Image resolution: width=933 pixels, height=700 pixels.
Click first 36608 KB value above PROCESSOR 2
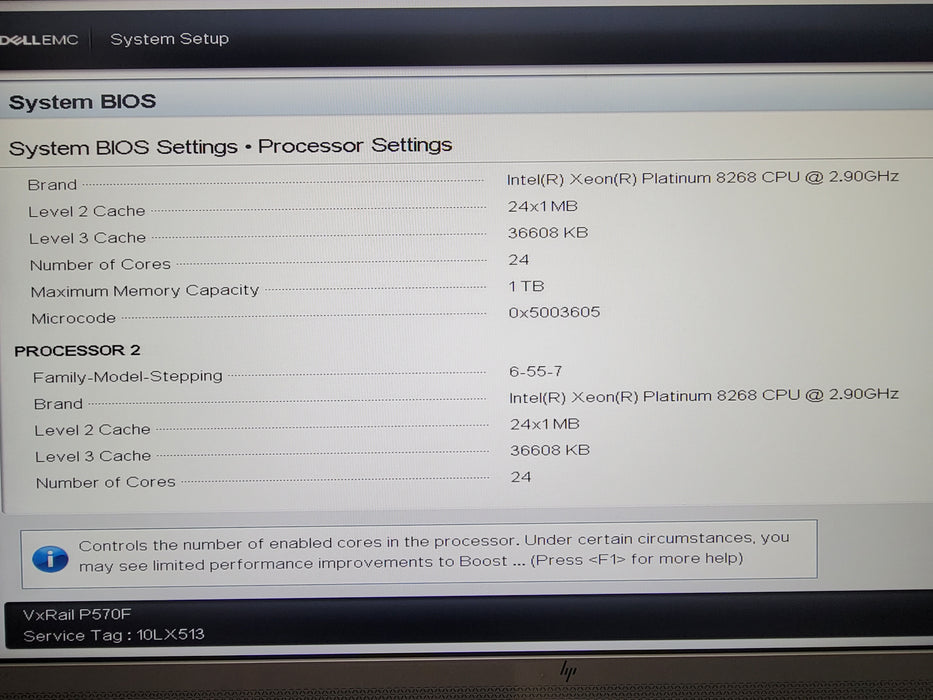pyautogui.click(x=548, y=233)
